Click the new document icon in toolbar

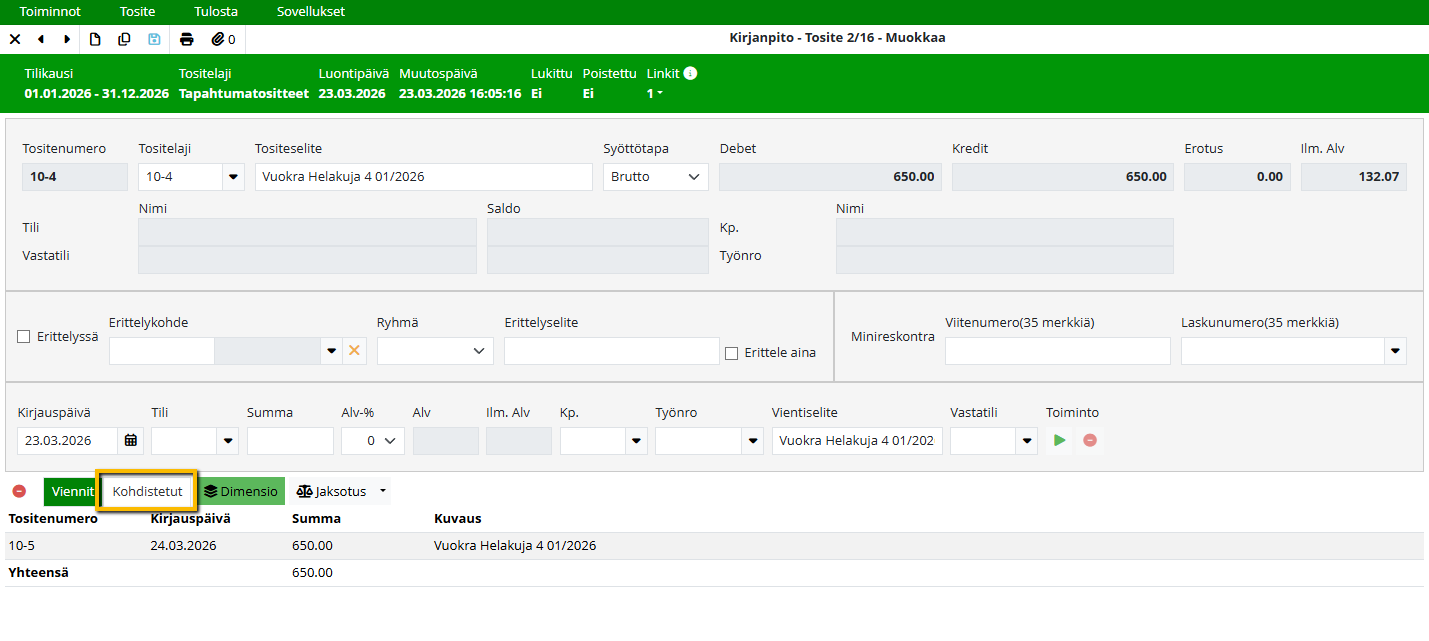tap(96, 40)
